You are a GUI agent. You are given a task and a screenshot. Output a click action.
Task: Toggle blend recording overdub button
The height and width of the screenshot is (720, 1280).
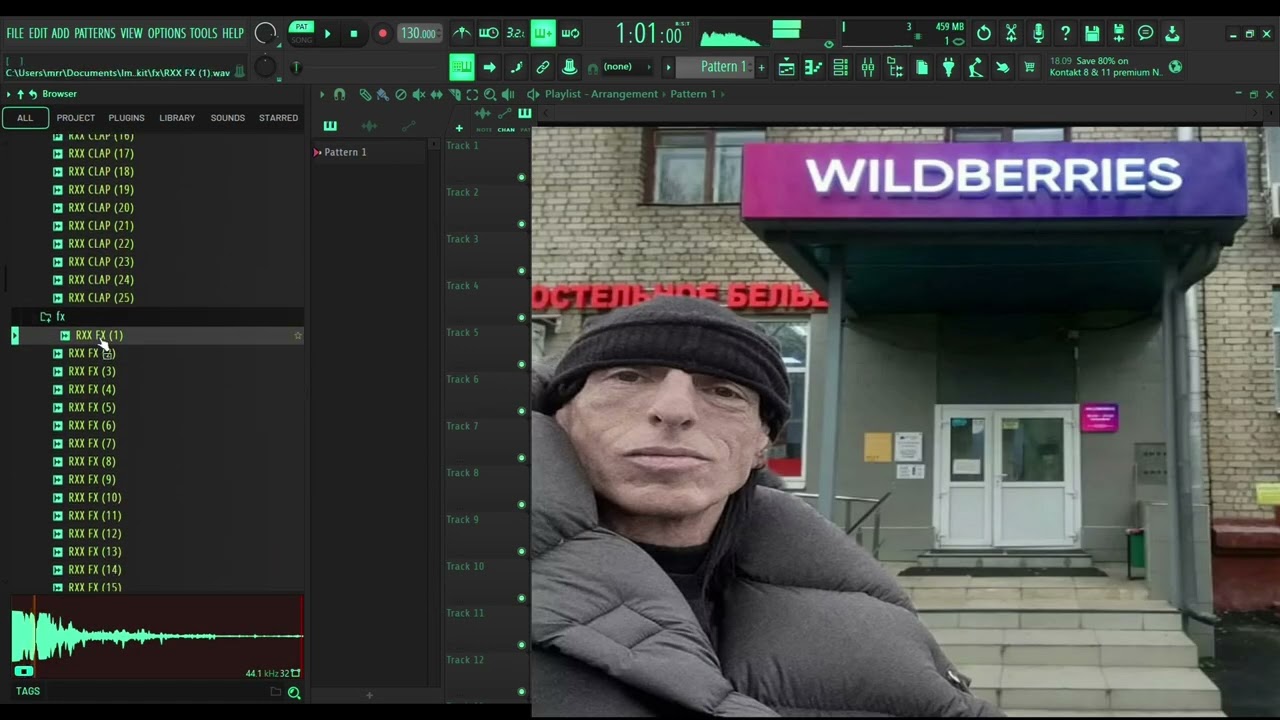543,33
